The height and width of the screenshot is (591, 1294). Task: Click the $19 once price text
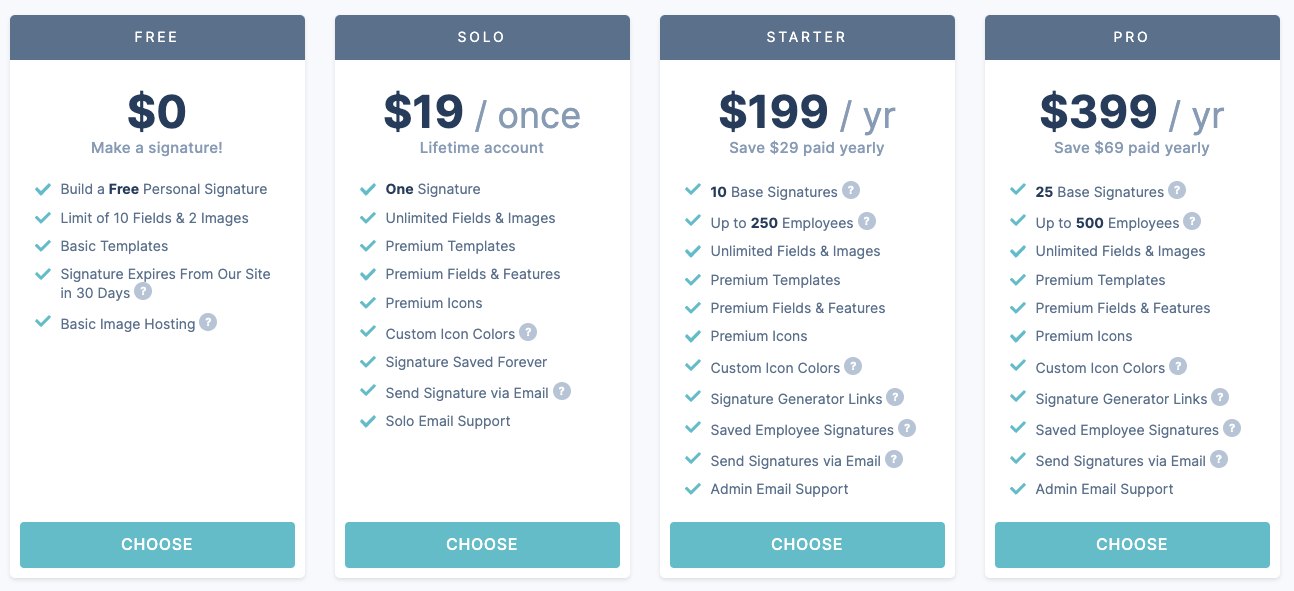[x=482, y=113]
